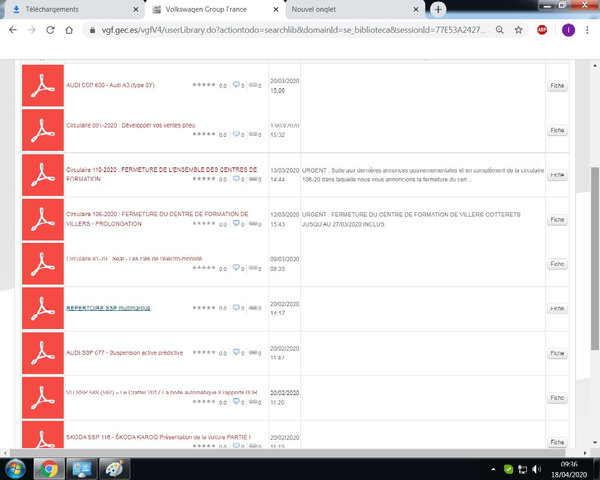
Task: Click the scroll down arrow of vertical scrollbar
Action: coord(595,442)
